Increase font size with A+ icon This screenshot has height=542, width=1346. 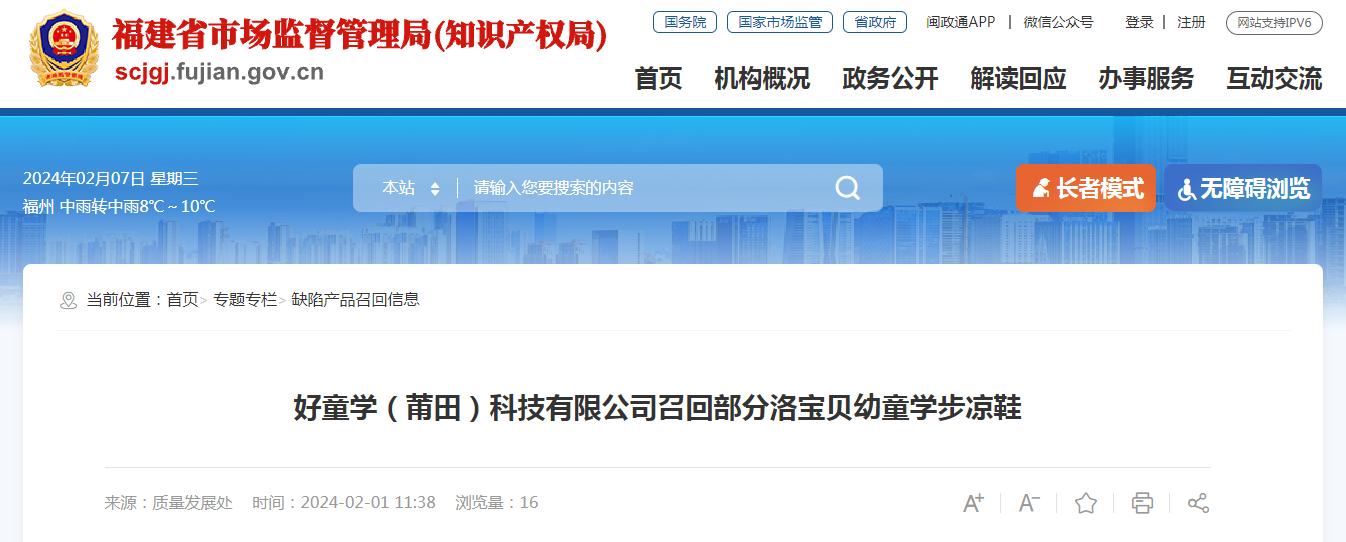coord(973,503)
